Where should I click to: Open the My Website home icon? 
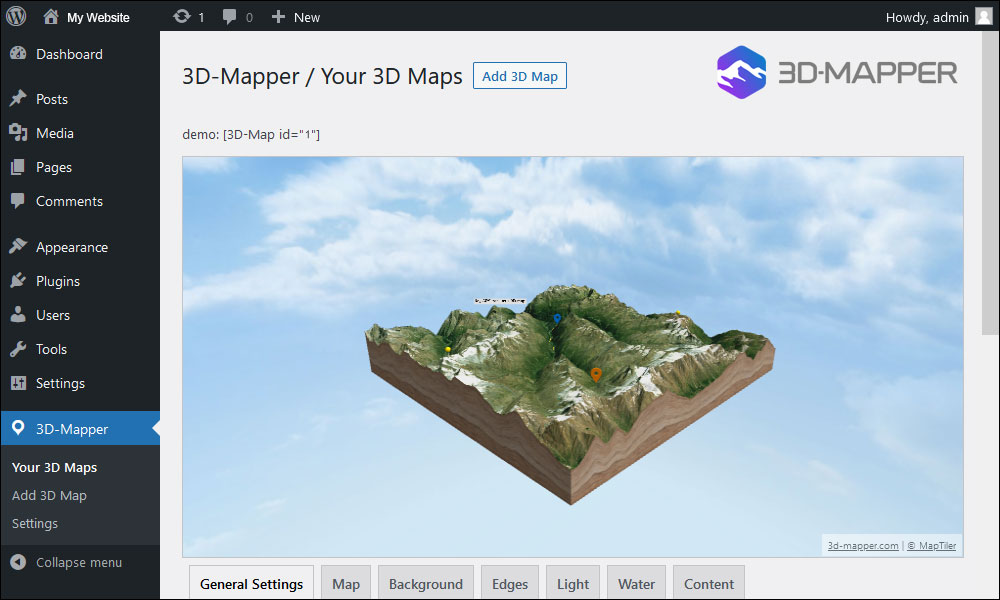pyautogui.click(x=51, y=17)
